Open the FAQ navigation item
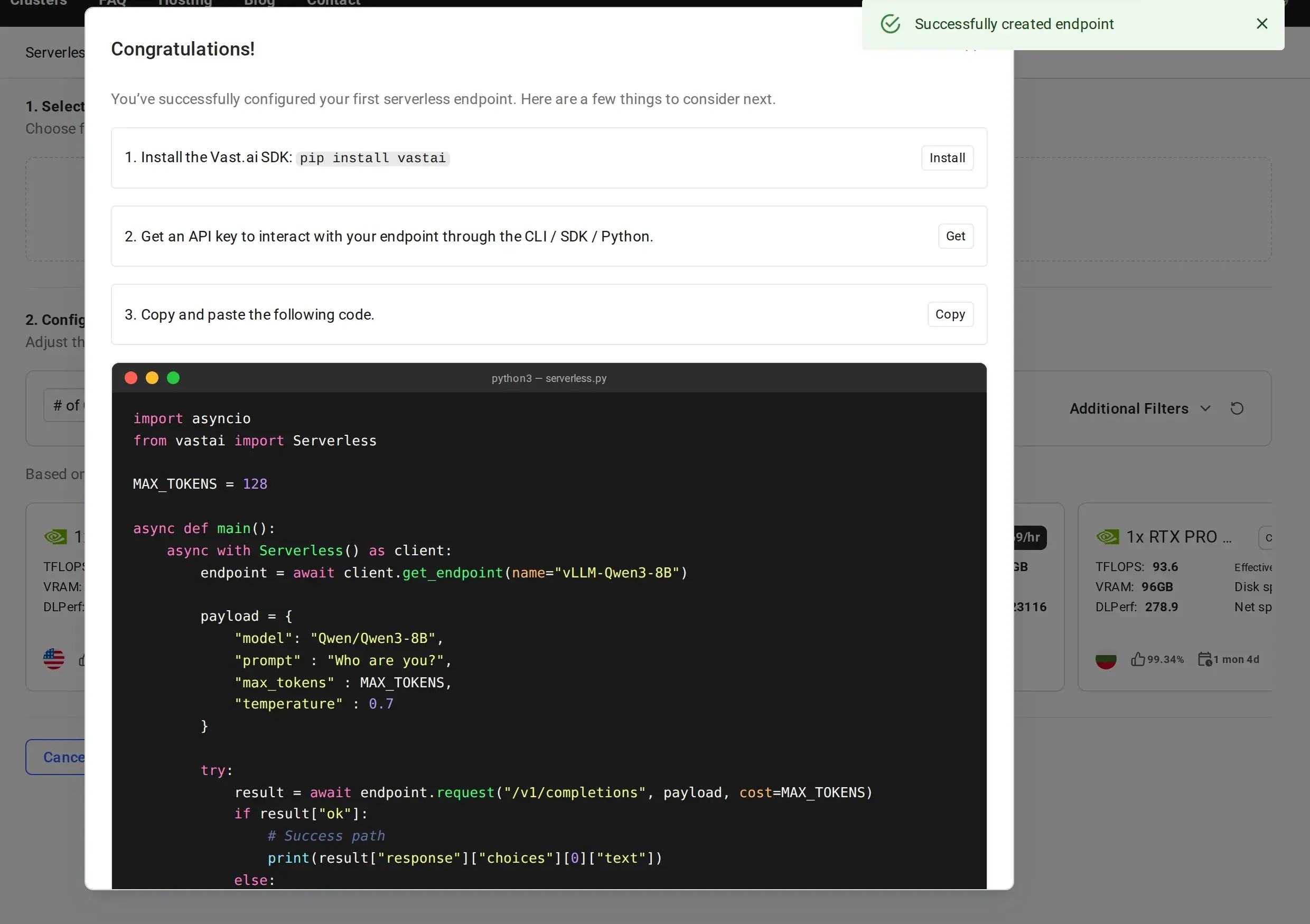 (x=113, y=3)
